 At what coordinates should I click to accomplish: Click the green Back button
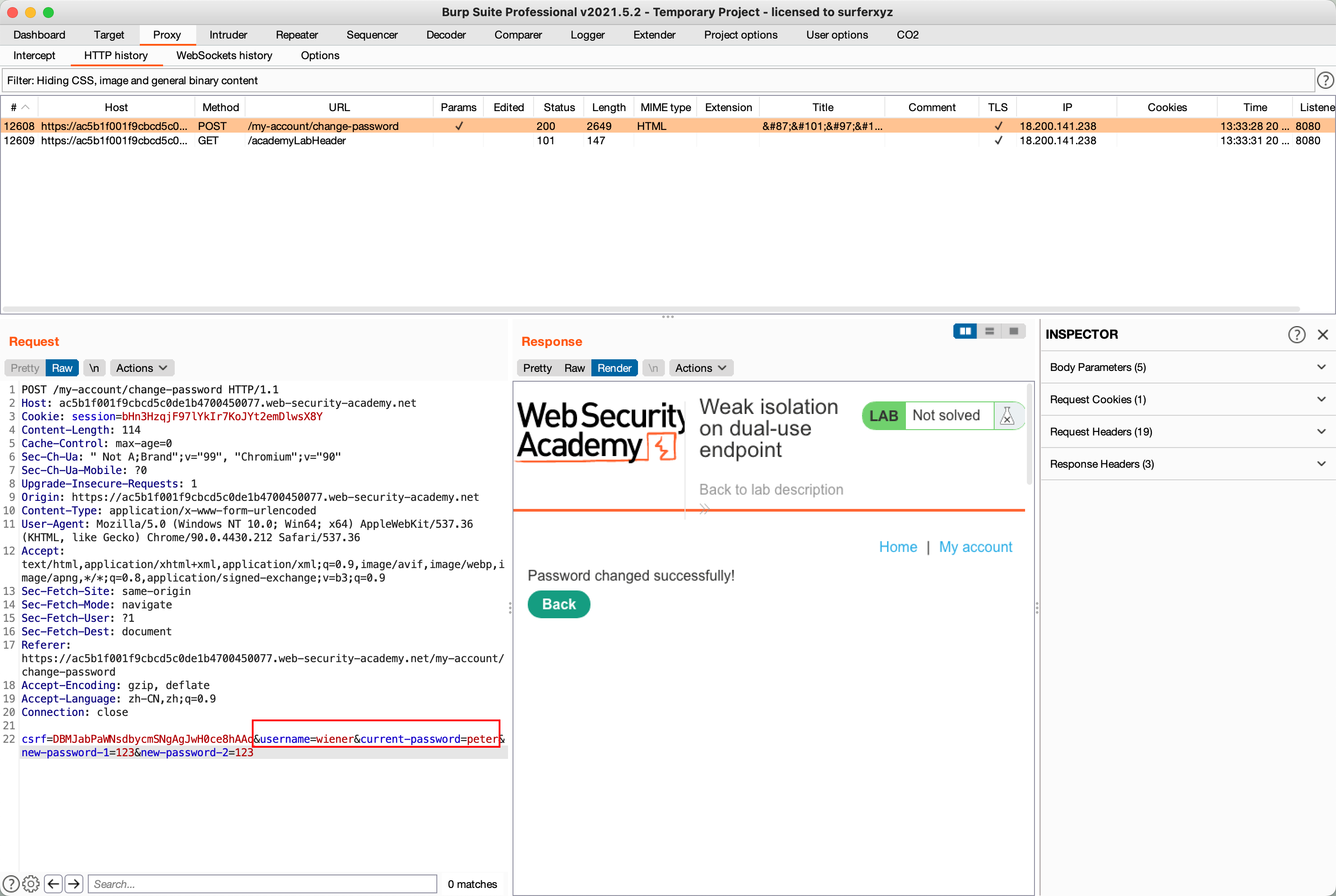(x=558, y=604)
